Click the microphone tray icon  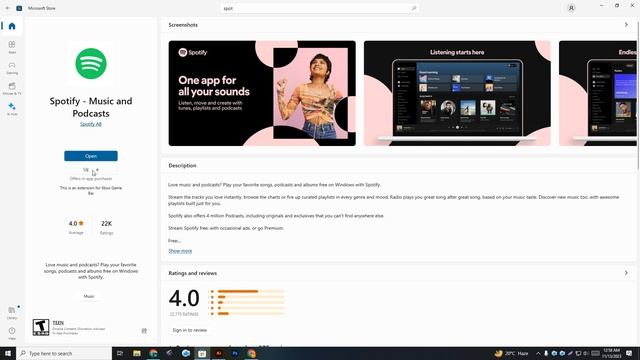(x=546, y=353)
